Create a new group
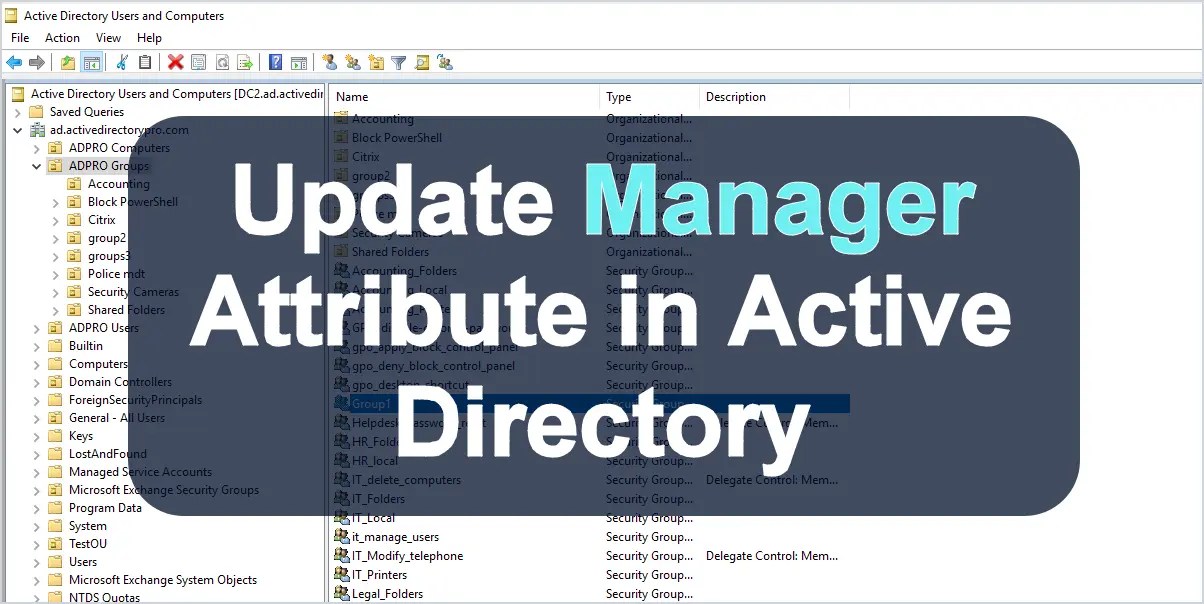Viewport: 1204px width, 604px height. pyautogui.click(x=352, y=62)
